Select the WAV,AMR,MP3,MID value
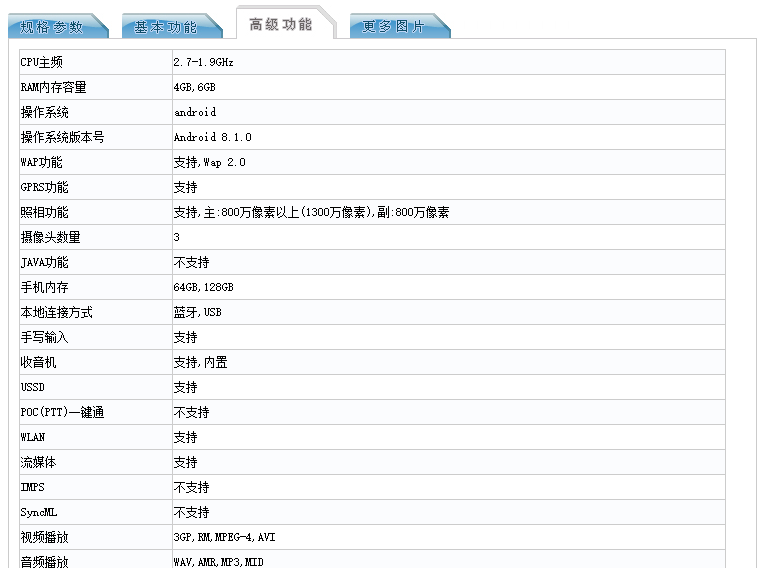764x568 pixels. click(218, 562)
